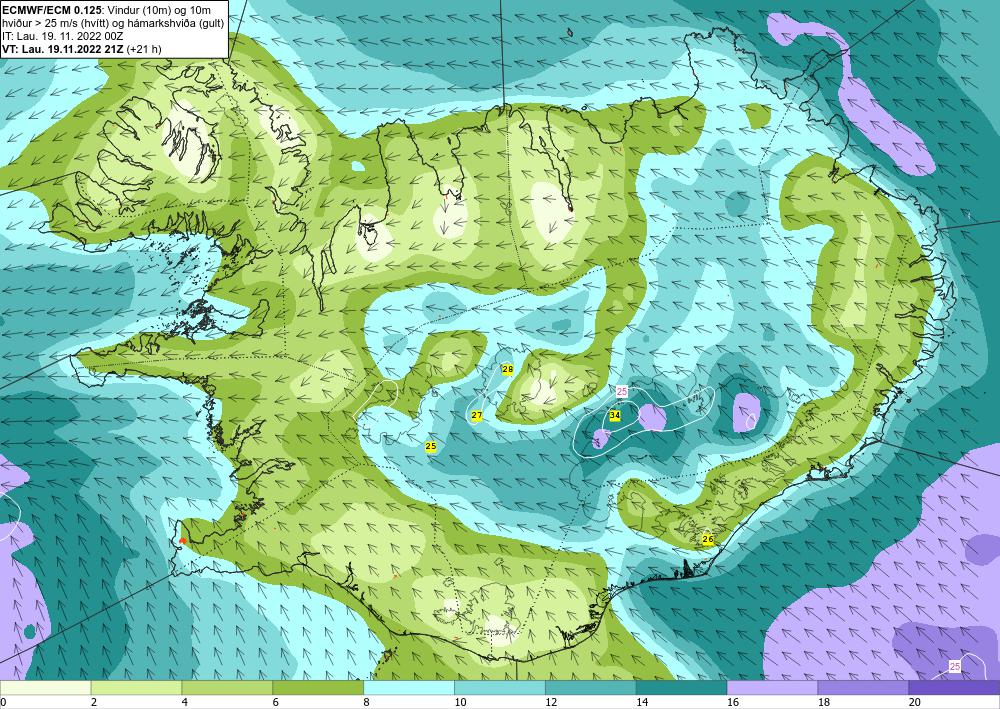
Task: Click the legend scale value 10
Action: [460, 702]
